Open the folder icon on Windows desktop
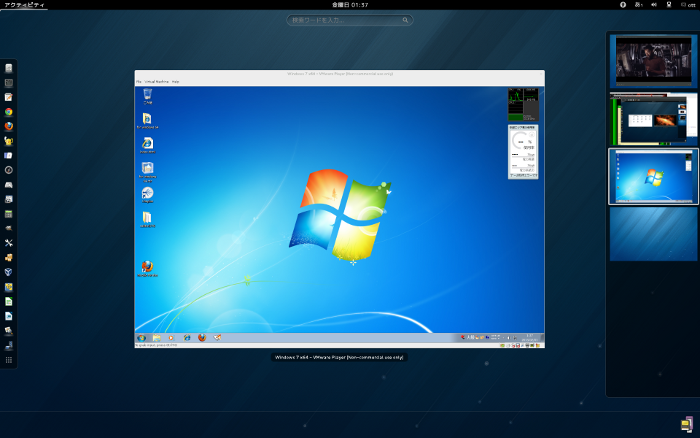700x438 pixels. (x=147, y=217)
